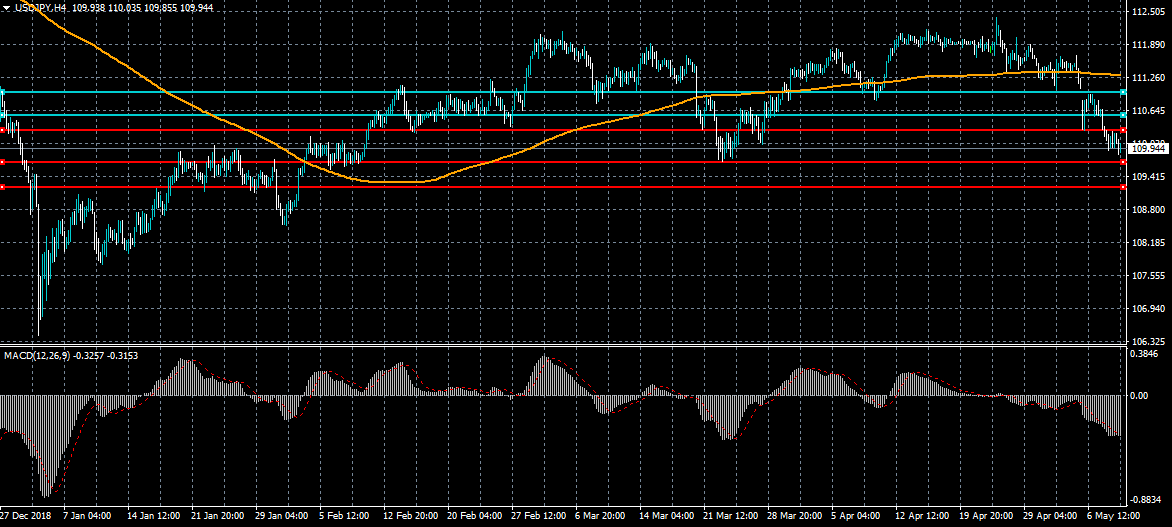Select the topmost red horizontal line
The image size is (1172, 527).
[561, 130]
